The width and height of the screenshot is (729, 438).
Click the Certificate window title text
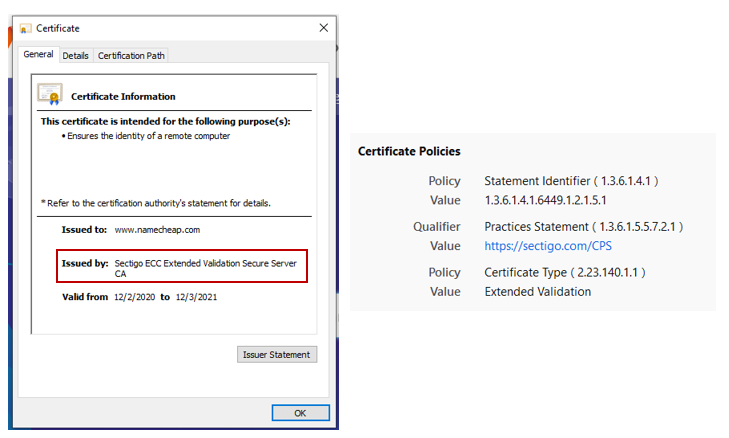[58, 28]
